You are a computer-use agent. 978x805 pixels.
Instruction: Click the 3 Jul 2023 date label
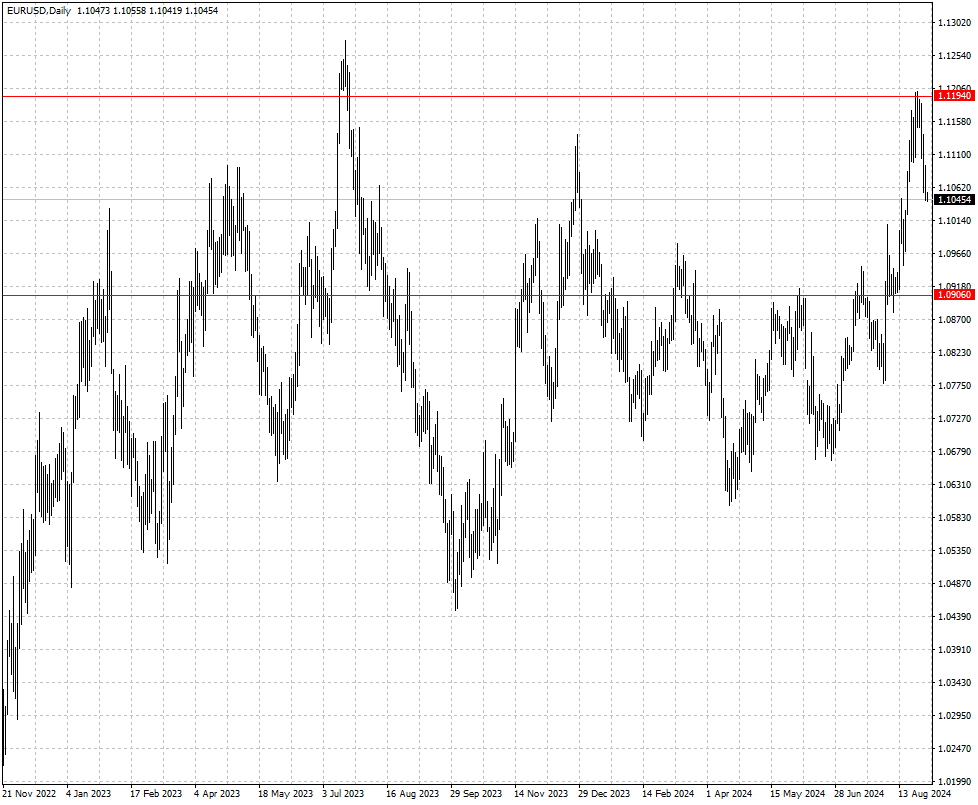pos(343,794)
